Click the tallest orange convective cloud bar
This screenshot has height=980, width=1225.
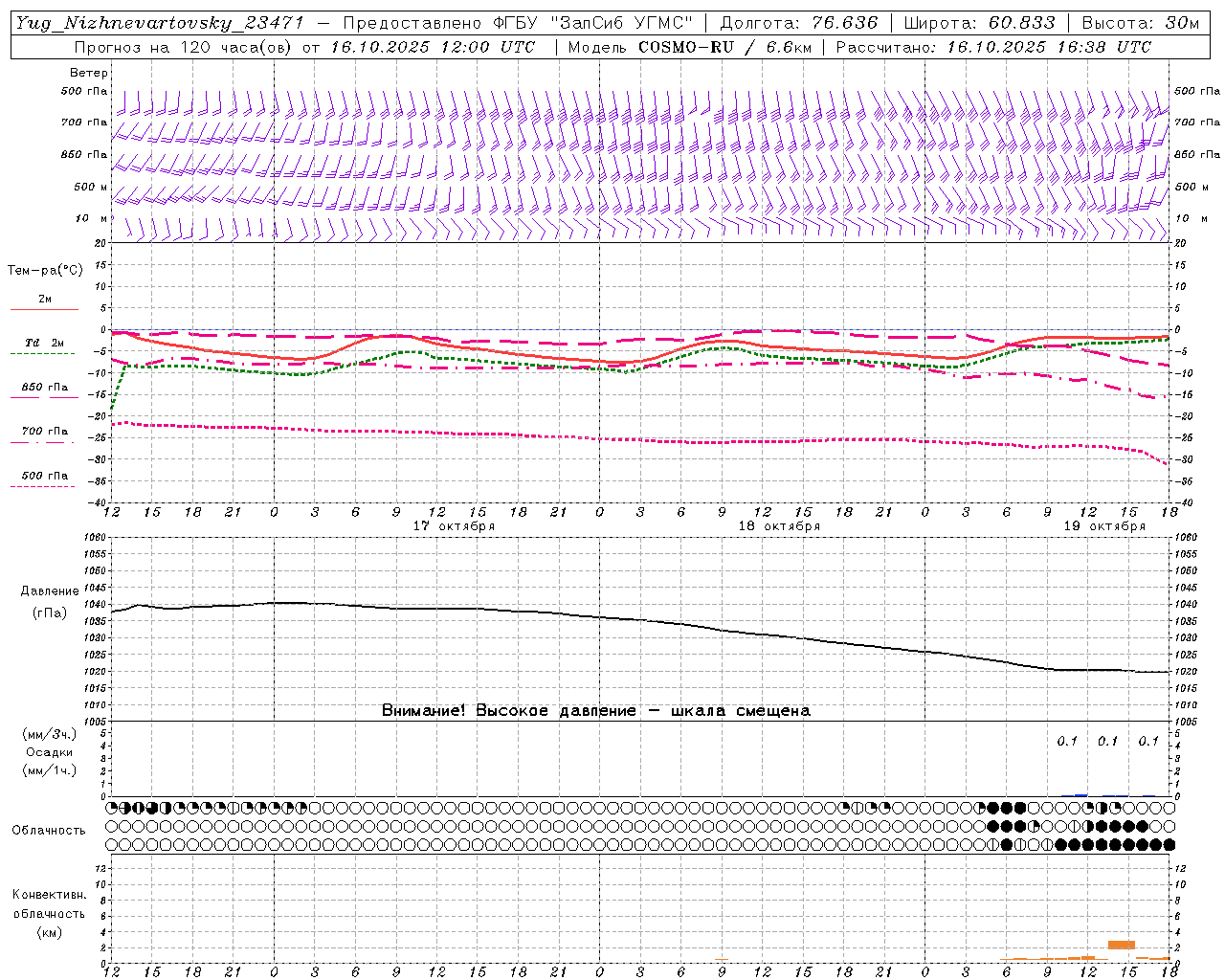click(x=1122, y=945)
